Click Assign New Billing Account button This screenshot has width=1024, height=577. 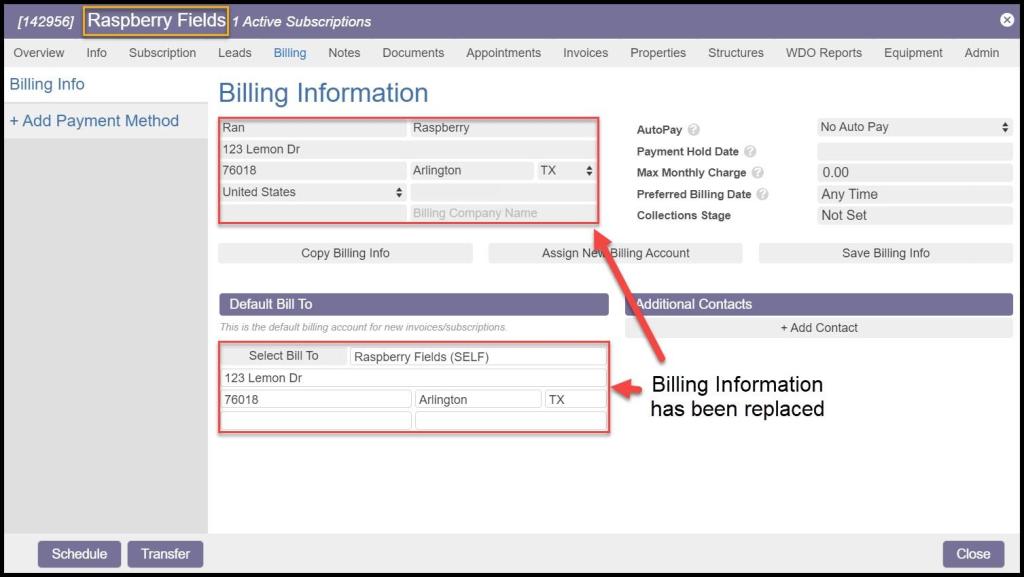coord(615,253)
